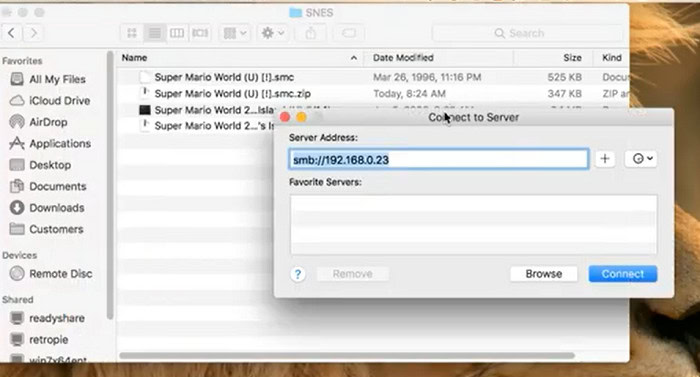700x377 pixels.
Task: Click the iCloud Drive cloud icon
Action: click(x=17, y=101)
